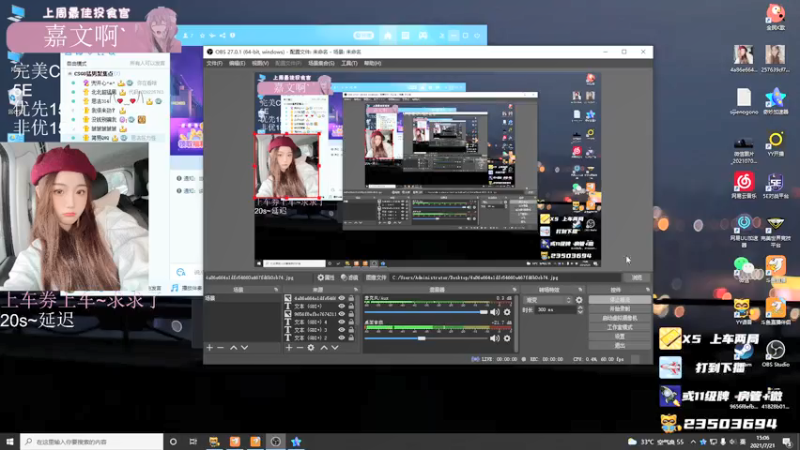Click 启动虚拟摄像机 virtual camera button
800x450 pixels.
click(x=619, y=318)
